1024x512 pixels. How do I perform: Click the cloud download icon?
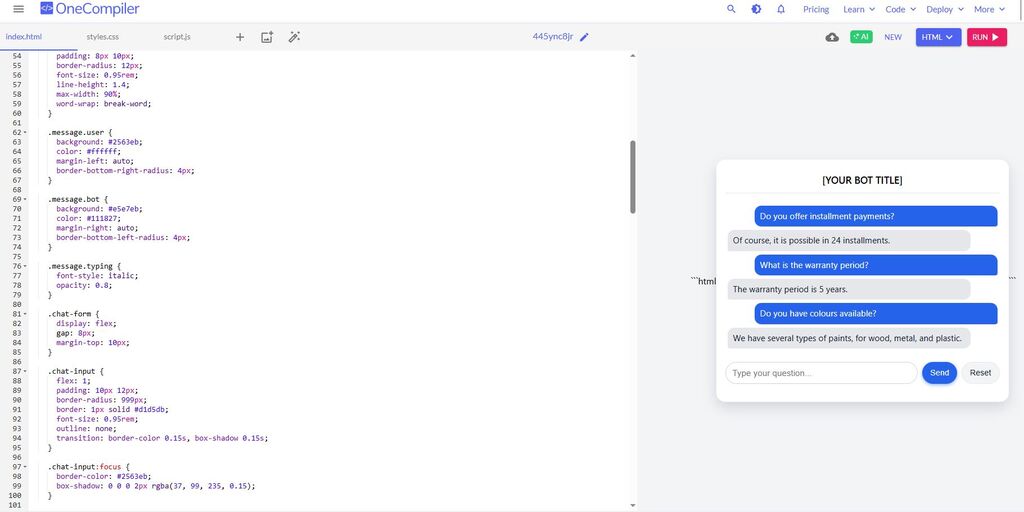pos(832,37)
